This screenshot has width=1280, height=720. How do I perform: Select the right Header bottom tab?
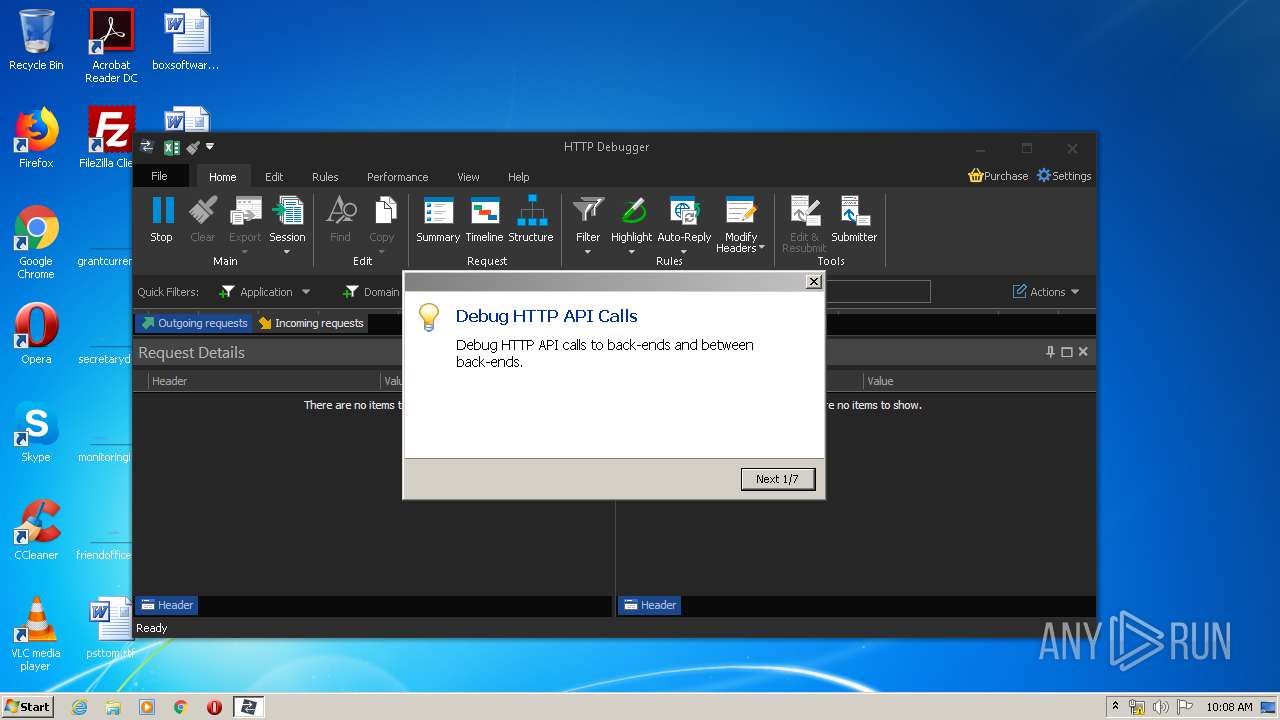pyautogui.click(x=650, y=605)
